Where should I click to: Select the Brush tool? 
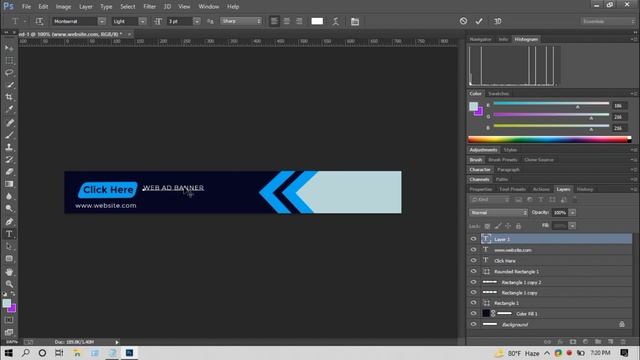[9, 135]
